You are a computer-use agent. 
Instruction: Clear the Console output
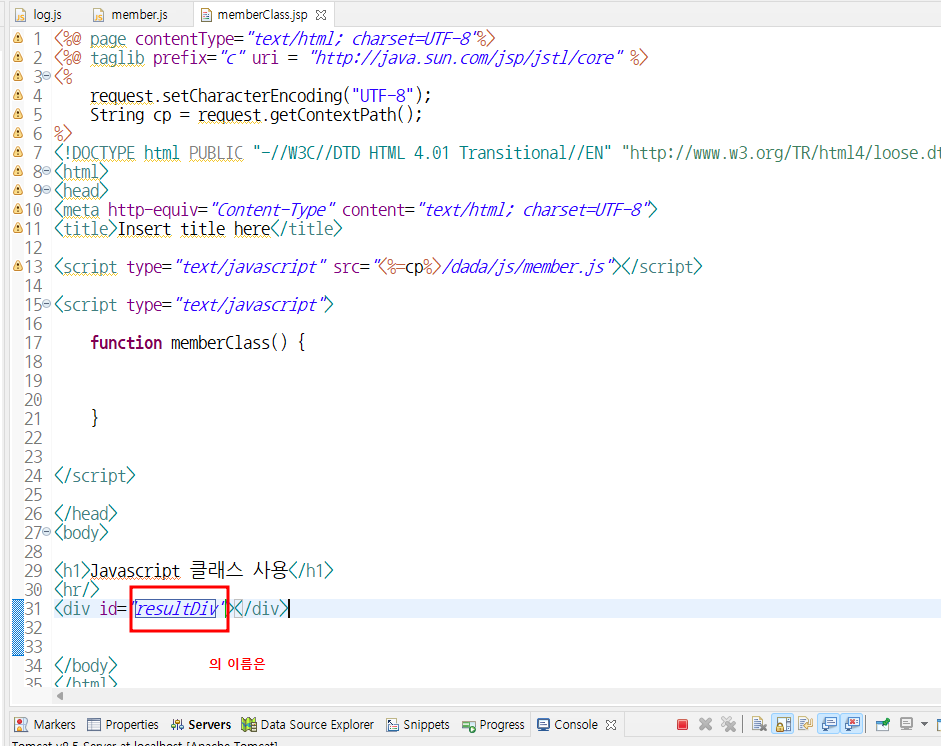pyautogui.click(x=759, y=724)
